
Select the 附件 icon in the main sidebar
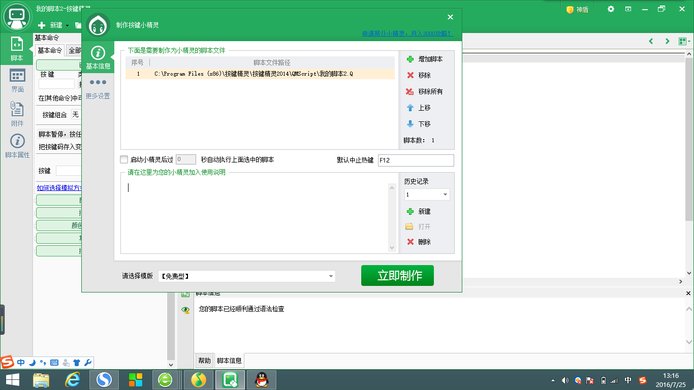17,113
